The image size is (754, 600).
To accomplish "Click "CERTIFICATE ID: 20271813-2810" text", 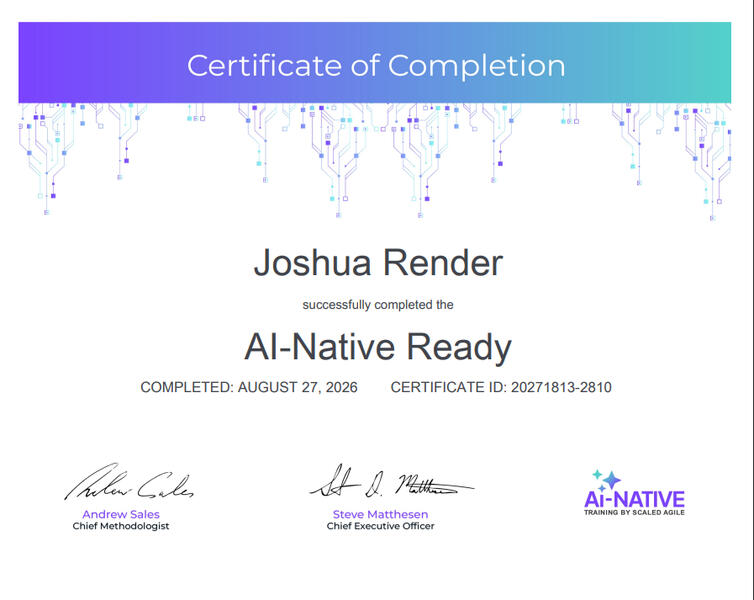I will [501, 387].
